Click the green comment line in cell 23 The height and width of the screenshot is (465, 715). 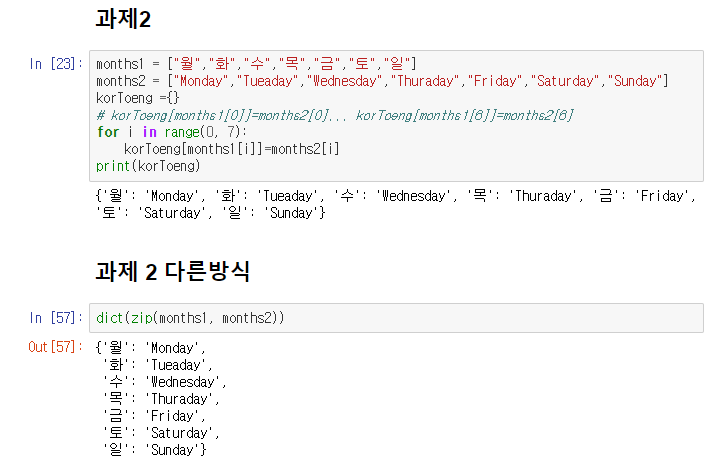click(335, 115)
